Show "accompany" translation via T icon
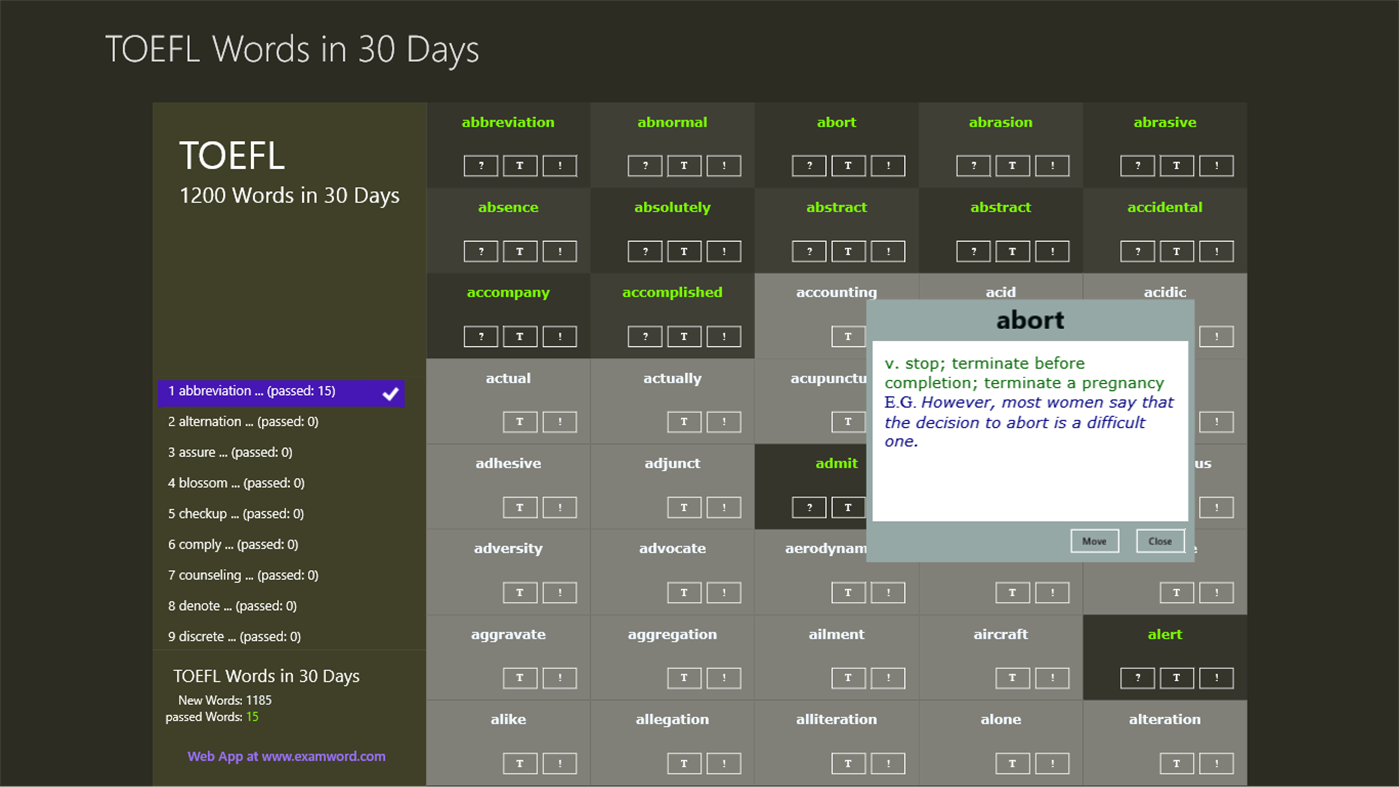The height and width of the screenshot is (787, 1399). 520,336
